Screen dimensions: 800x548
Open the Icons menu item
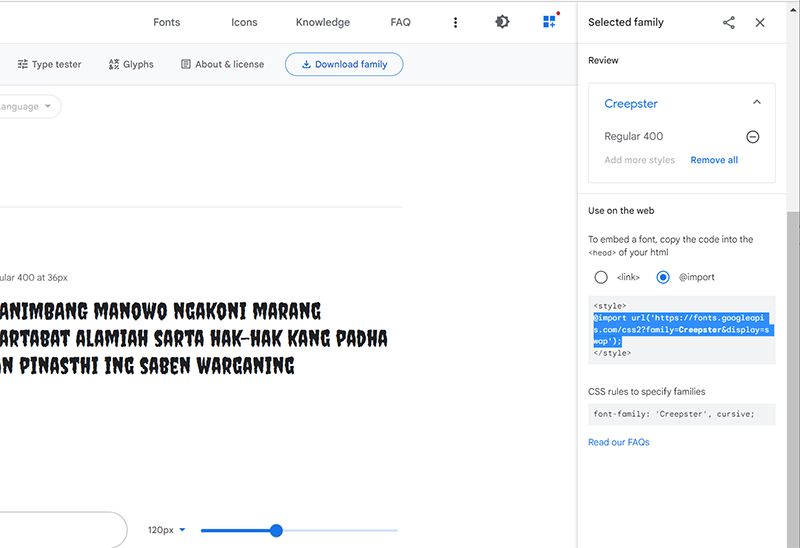click(244, 22)
